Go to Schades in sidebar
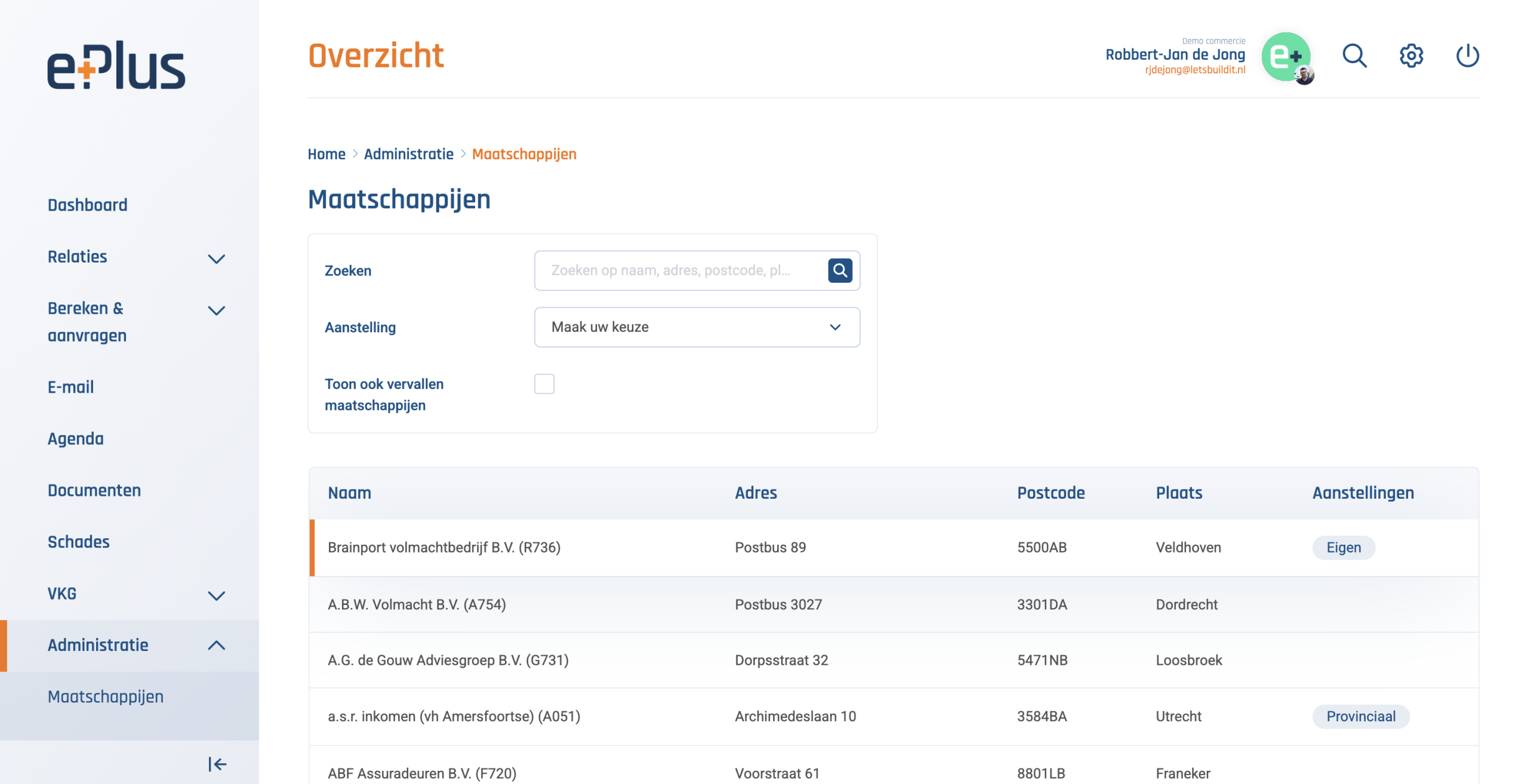Viewport: 1528px width, 784px height. point(78,542)
